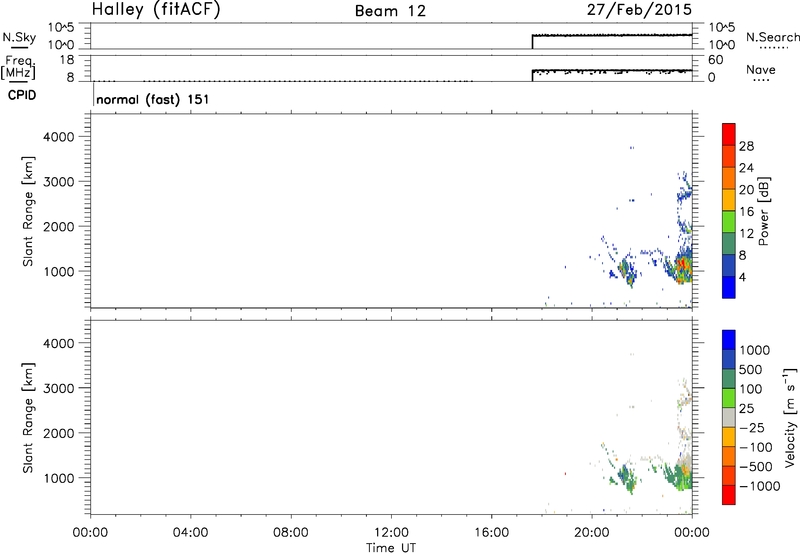This screenshot has height=554, width=800.
Task: Click the '12:00' time axis label
Action: [x=391, y=533]
